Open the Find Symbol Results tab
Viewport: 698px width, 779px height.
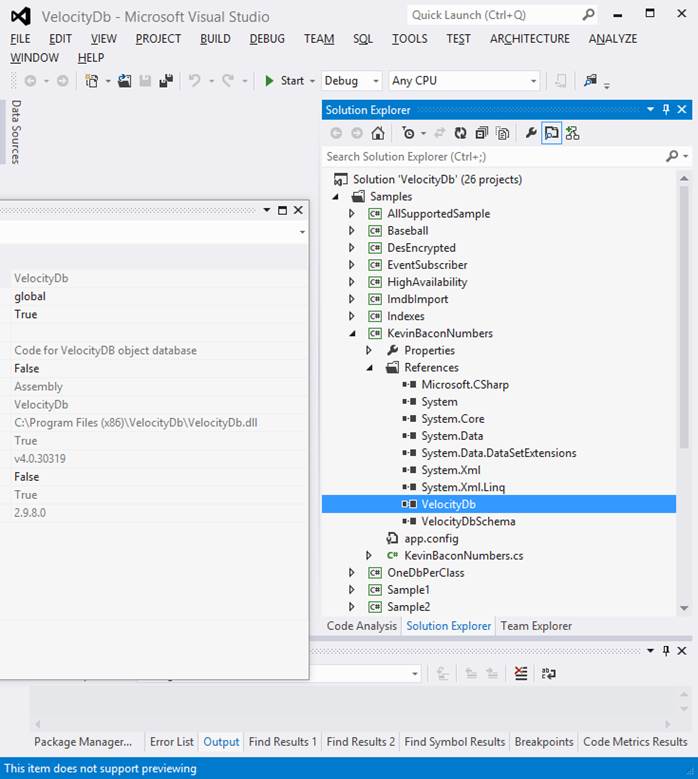[455, 742]
